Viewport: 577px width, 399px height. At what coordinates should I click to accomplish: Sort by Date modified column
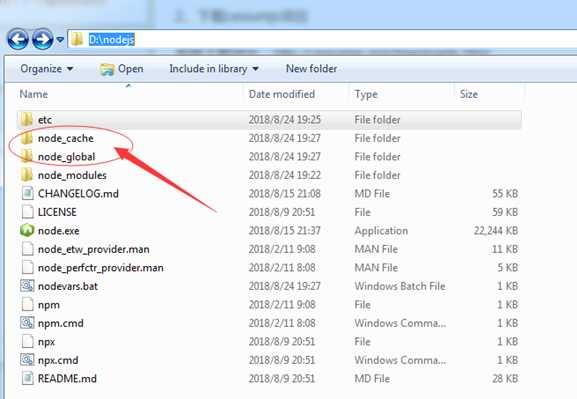[282, 94]
